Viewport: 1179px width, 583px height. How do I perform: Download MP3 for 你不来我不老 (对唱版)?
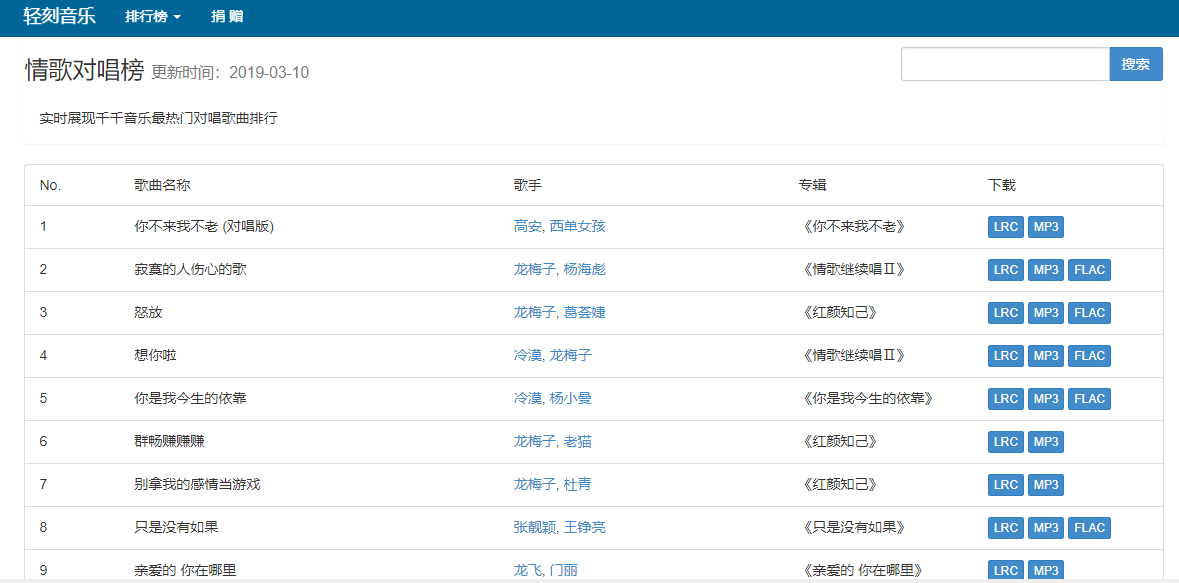click(x=1045, y=227)
